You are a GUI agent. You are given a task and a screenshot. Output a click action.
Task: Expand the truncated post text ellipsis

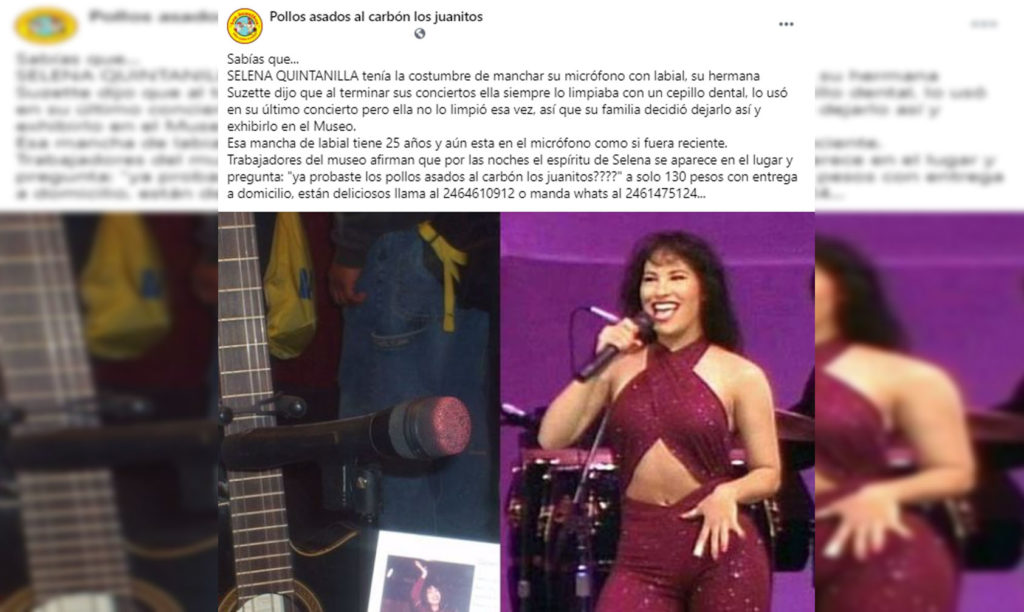pos(702,194)
